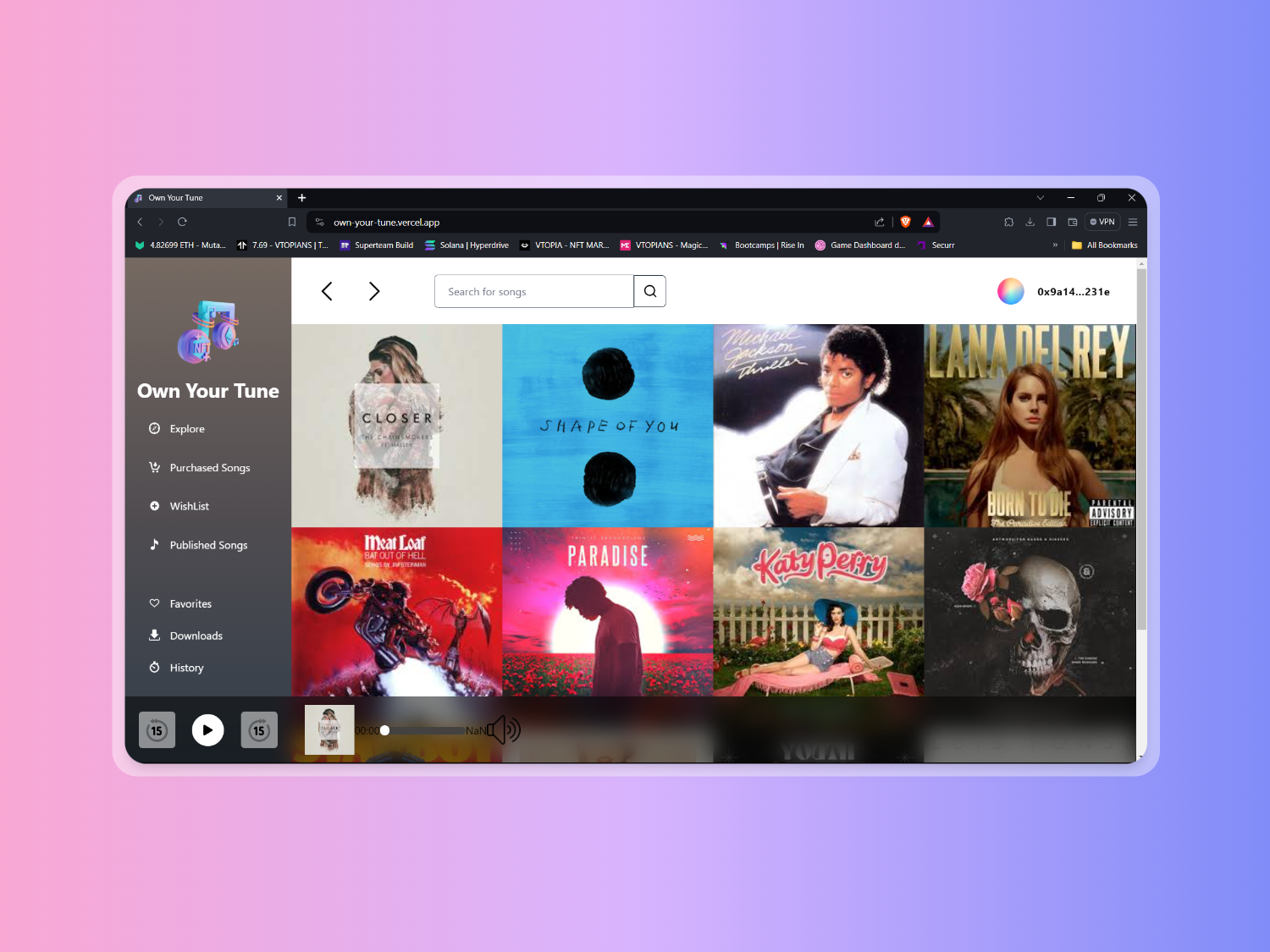This screenshot has width=1270, height=952.
Task: Rewind 15 seconds in the player
Action: tap(157, 730)
